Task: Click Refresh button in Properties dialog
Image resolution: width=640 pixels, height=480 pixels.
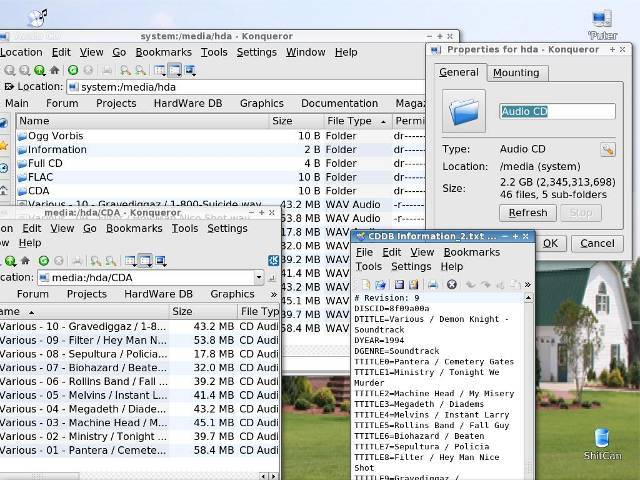Action: 528,213
